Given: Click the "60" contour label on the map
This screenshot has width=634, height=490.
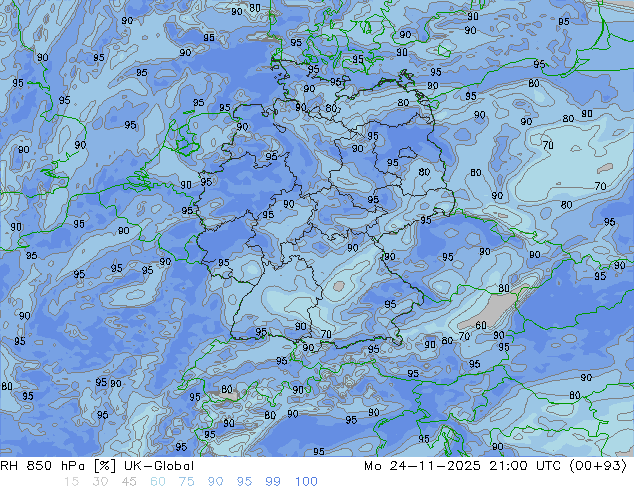Looking at the screenshot, I should click(481, 325).
